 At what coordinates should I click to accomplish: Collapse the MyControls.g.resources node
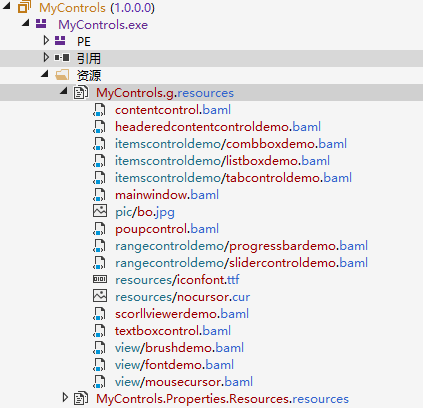click(x=64, y=91)
